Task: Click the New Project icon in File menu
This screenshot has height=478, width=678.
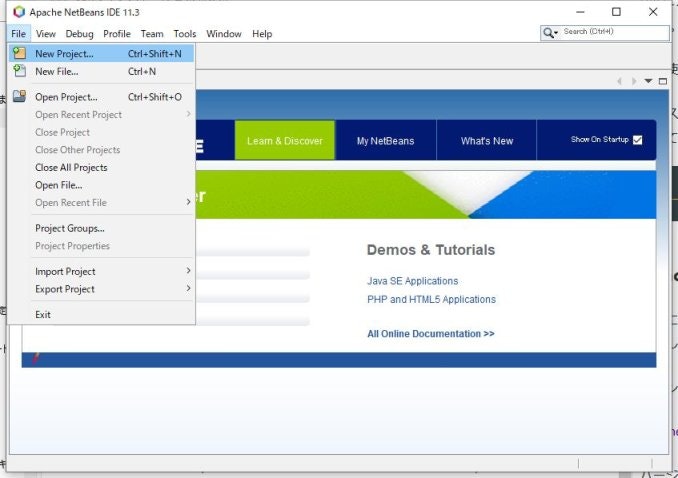Action: click(x=19, y=53)
